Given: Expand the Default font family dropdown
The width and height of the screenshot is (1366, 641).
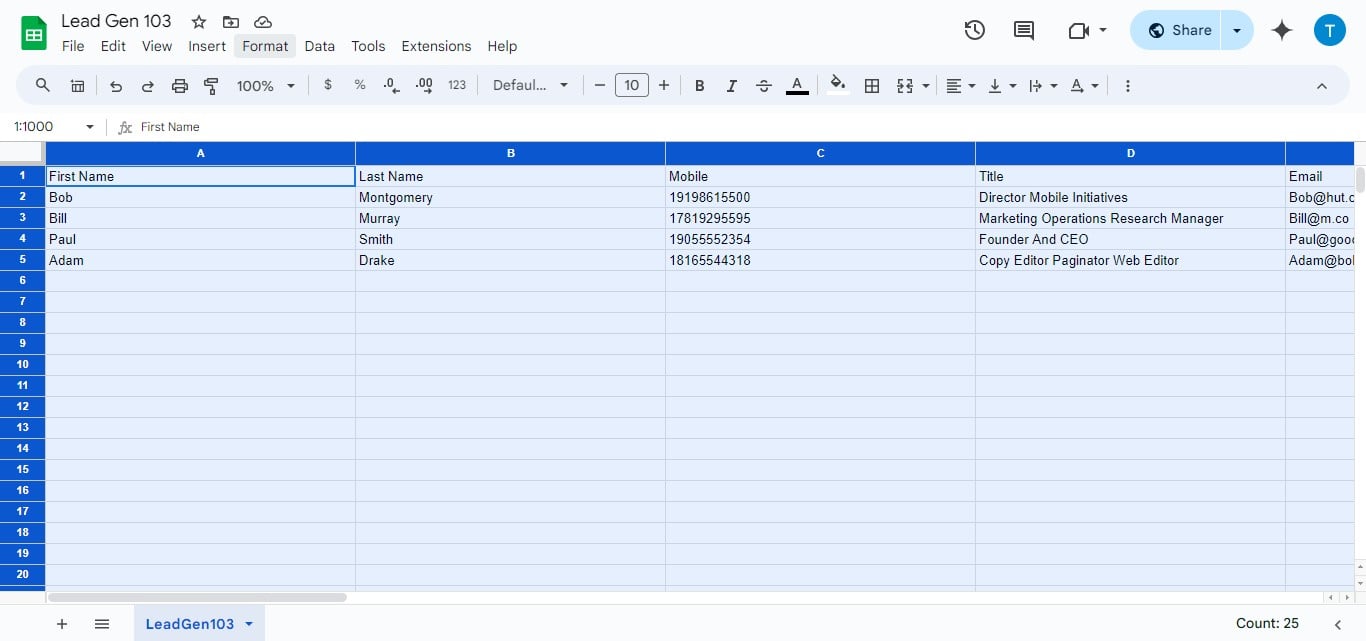Looking at the screenshot, I should pyautogui.click(x=530, y=86).
